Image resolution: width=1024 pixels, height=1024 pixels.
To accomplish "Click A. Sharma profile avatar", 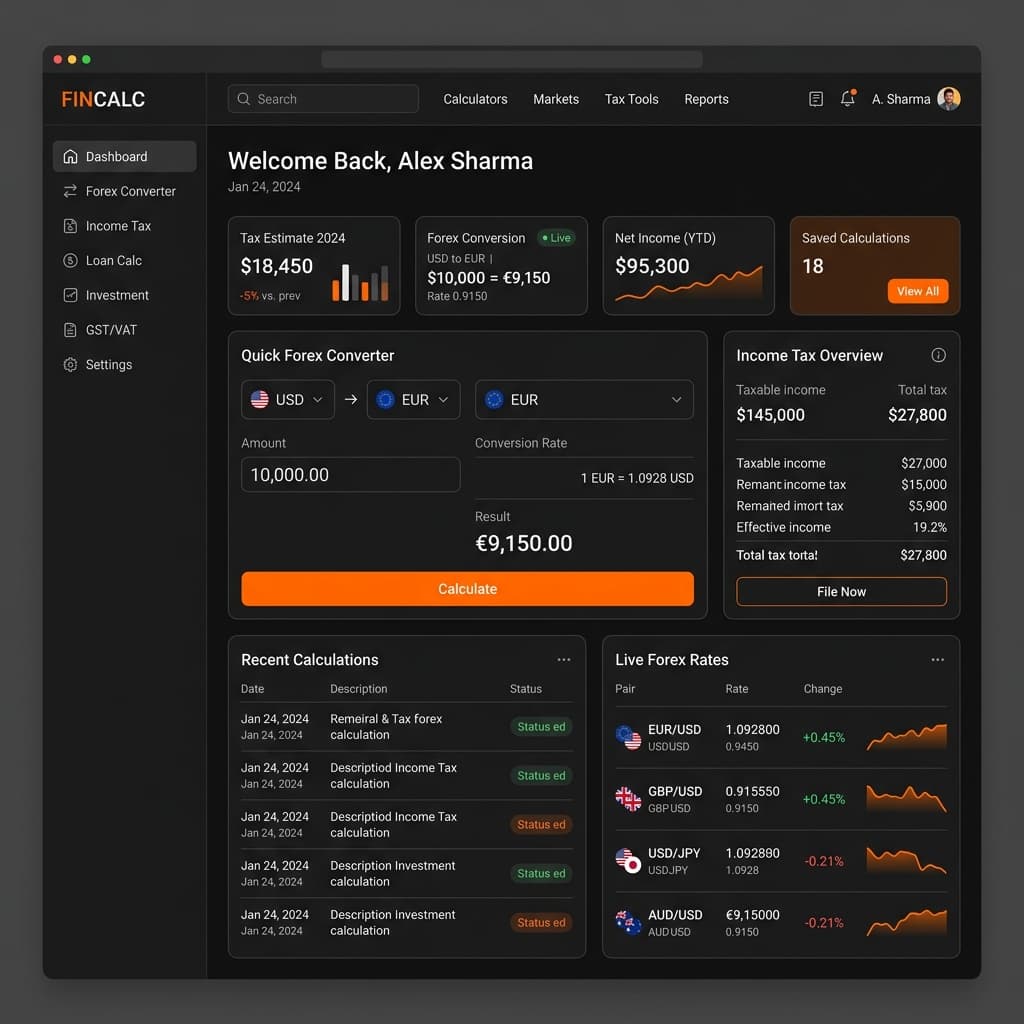I will point(948,99).
